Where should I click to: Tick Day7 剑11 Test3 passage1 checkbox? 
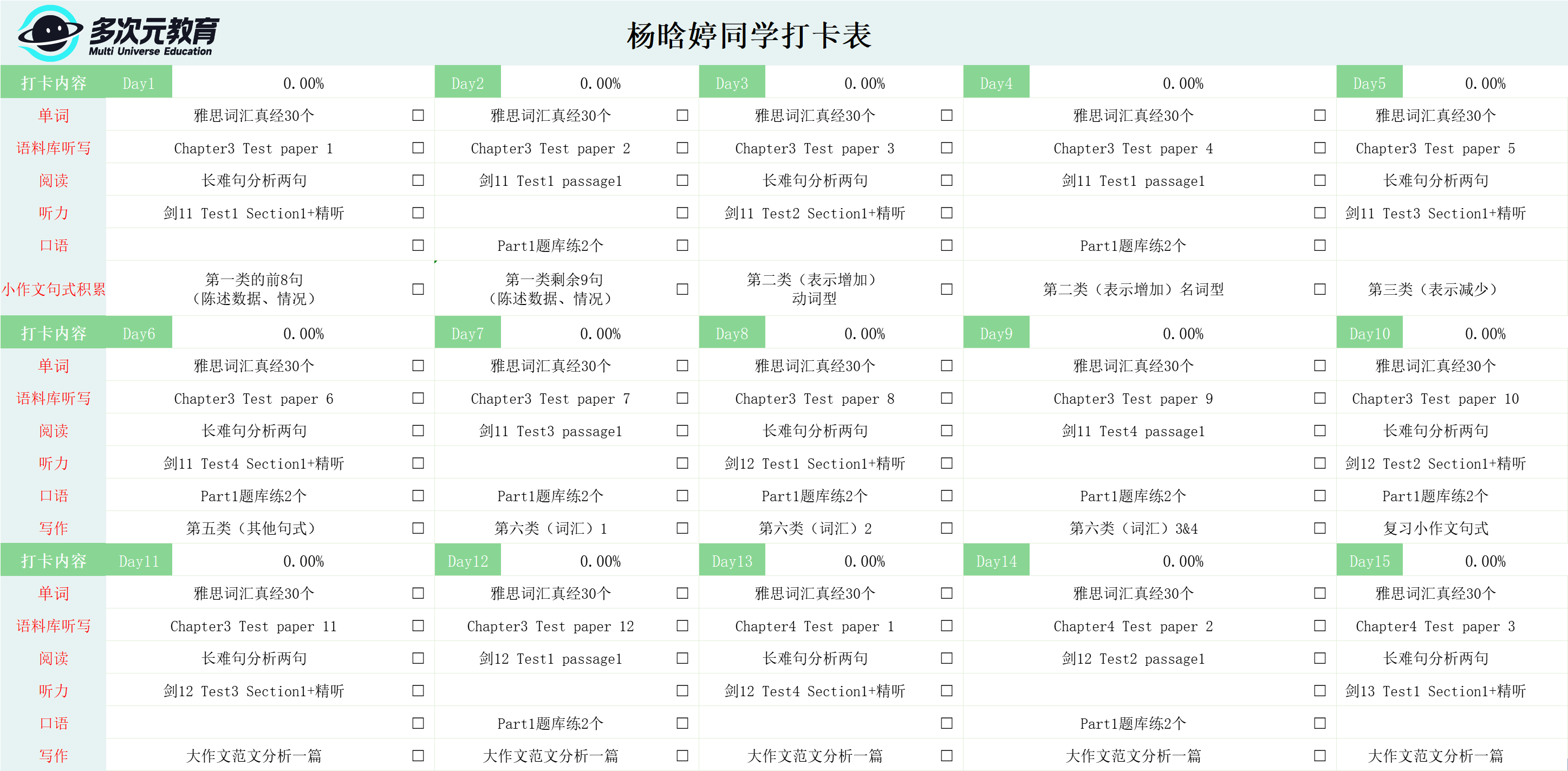tap(682, 431)
